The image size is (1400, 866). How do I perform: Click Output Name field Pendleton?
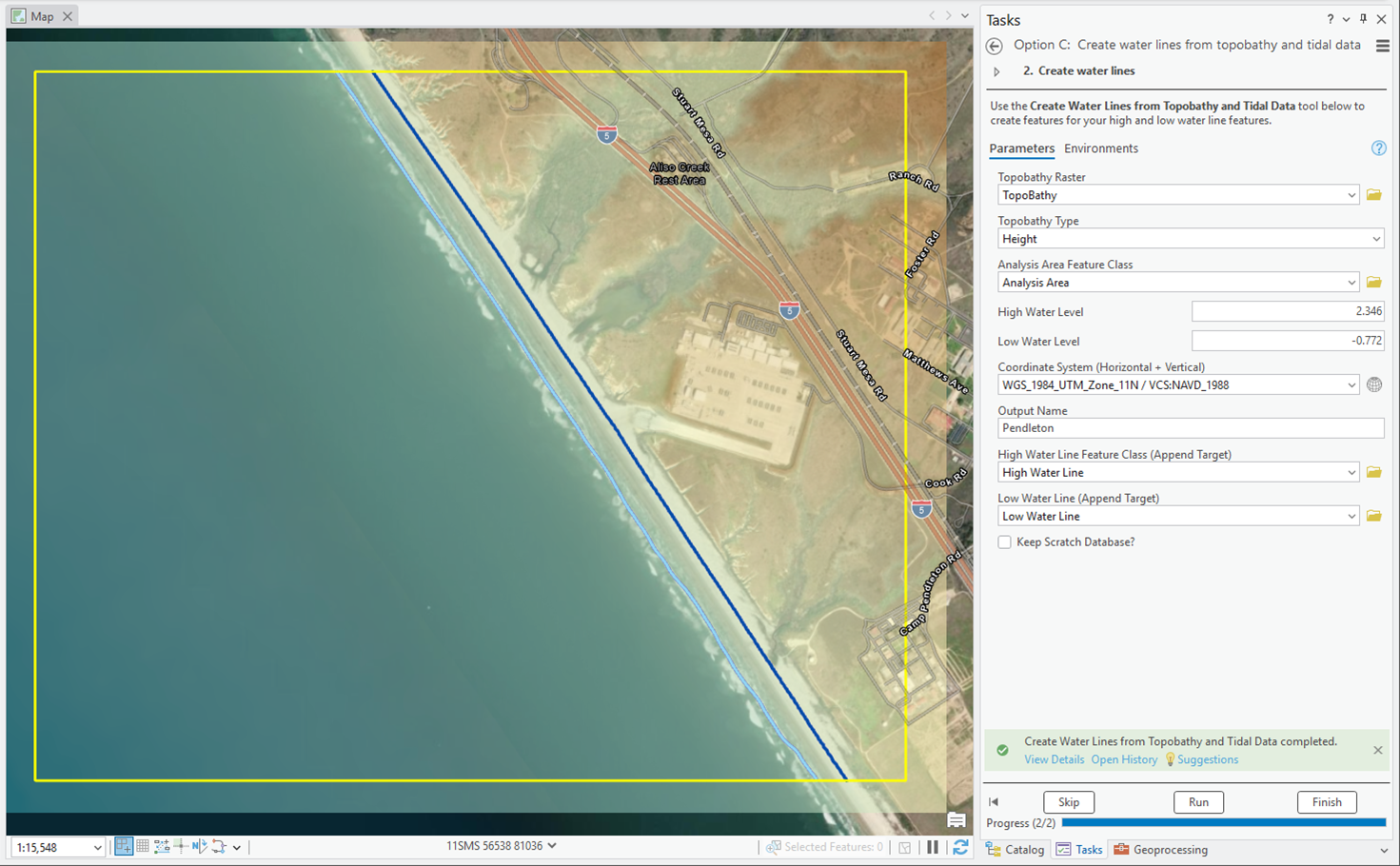pos(1191,428)
